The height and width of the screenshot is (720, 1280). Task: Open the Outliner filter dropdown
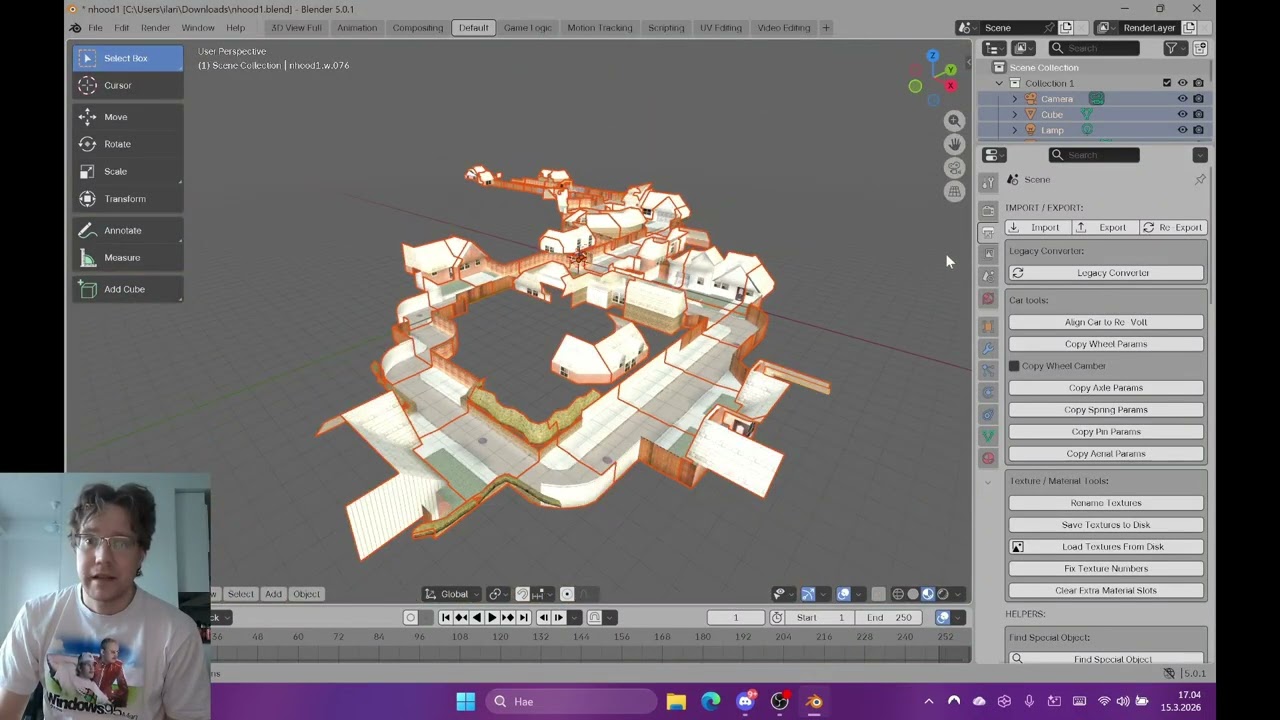[1174, 48]
